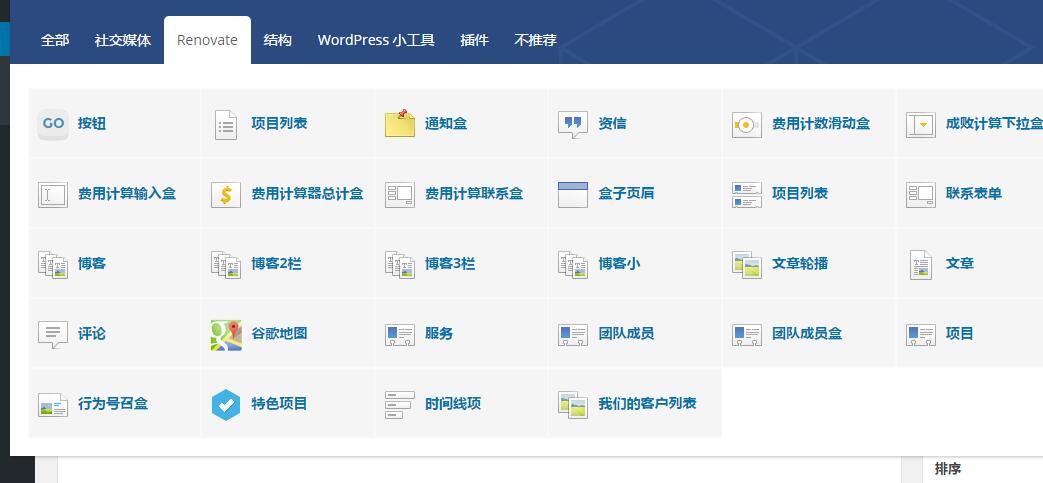Viewport: 1043px width, 483px height.
Task: Add the 按钮 element via its label
Action: pyautogui.click(x=92, y=124)
